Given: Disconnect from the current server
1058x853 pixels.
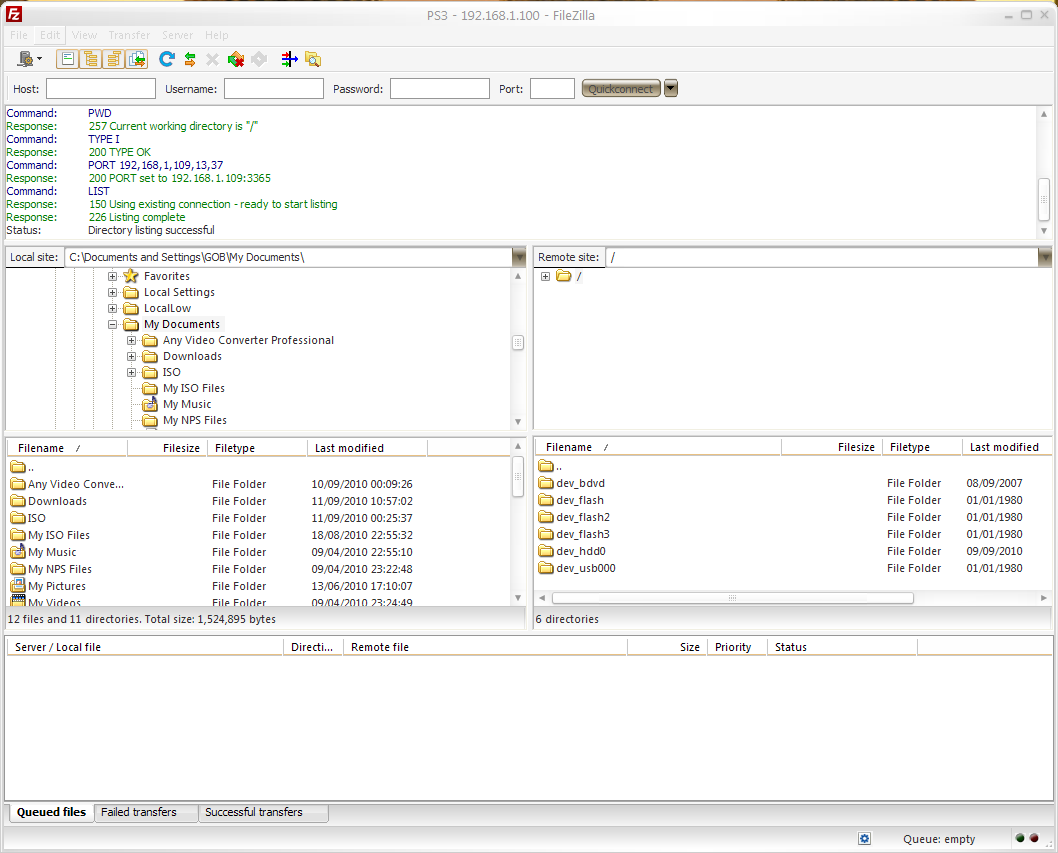Looking at the screenshot, I should coord(236,59).
